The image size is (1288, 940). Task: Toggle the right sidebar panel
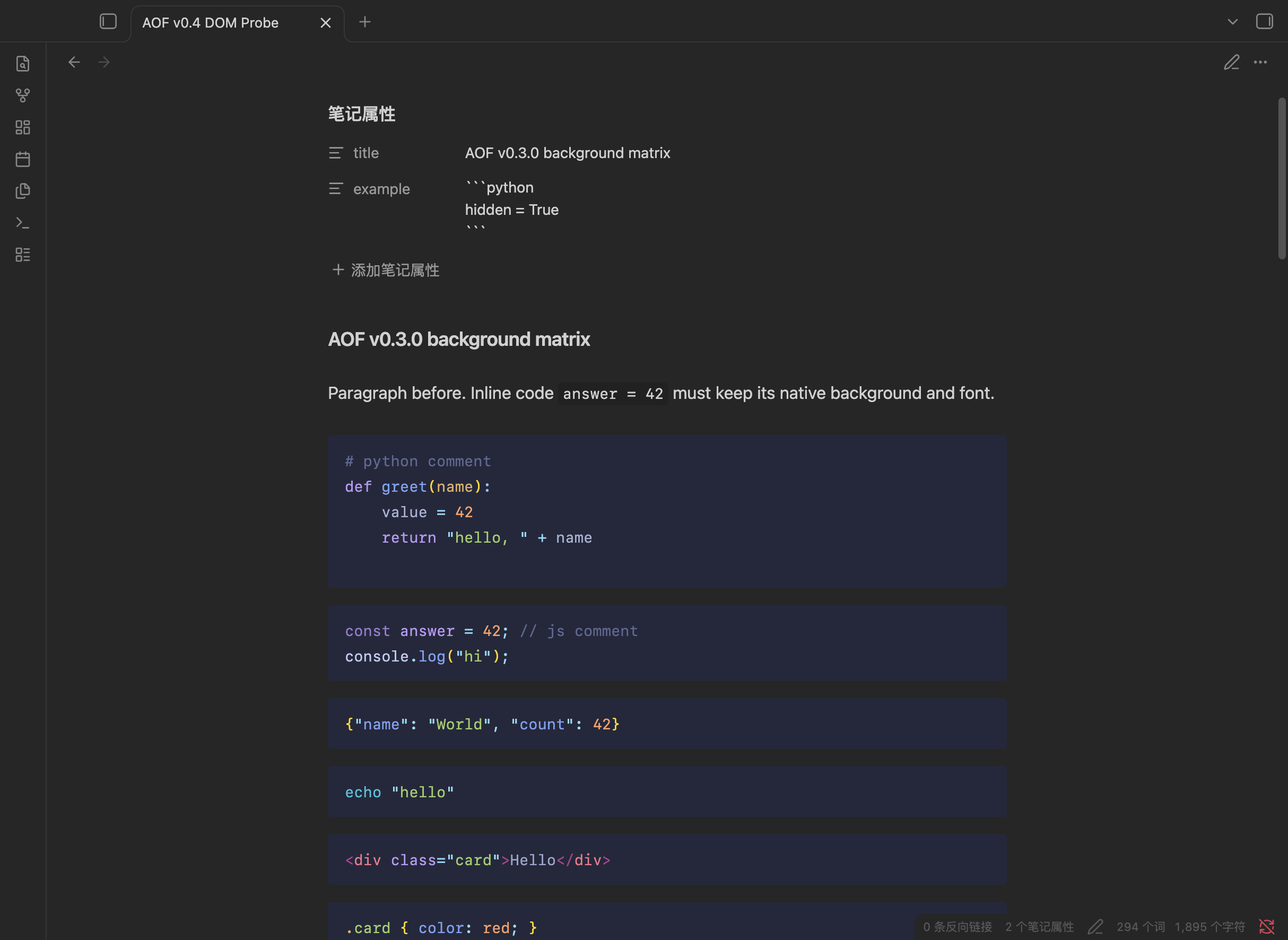click(1264, 22)
